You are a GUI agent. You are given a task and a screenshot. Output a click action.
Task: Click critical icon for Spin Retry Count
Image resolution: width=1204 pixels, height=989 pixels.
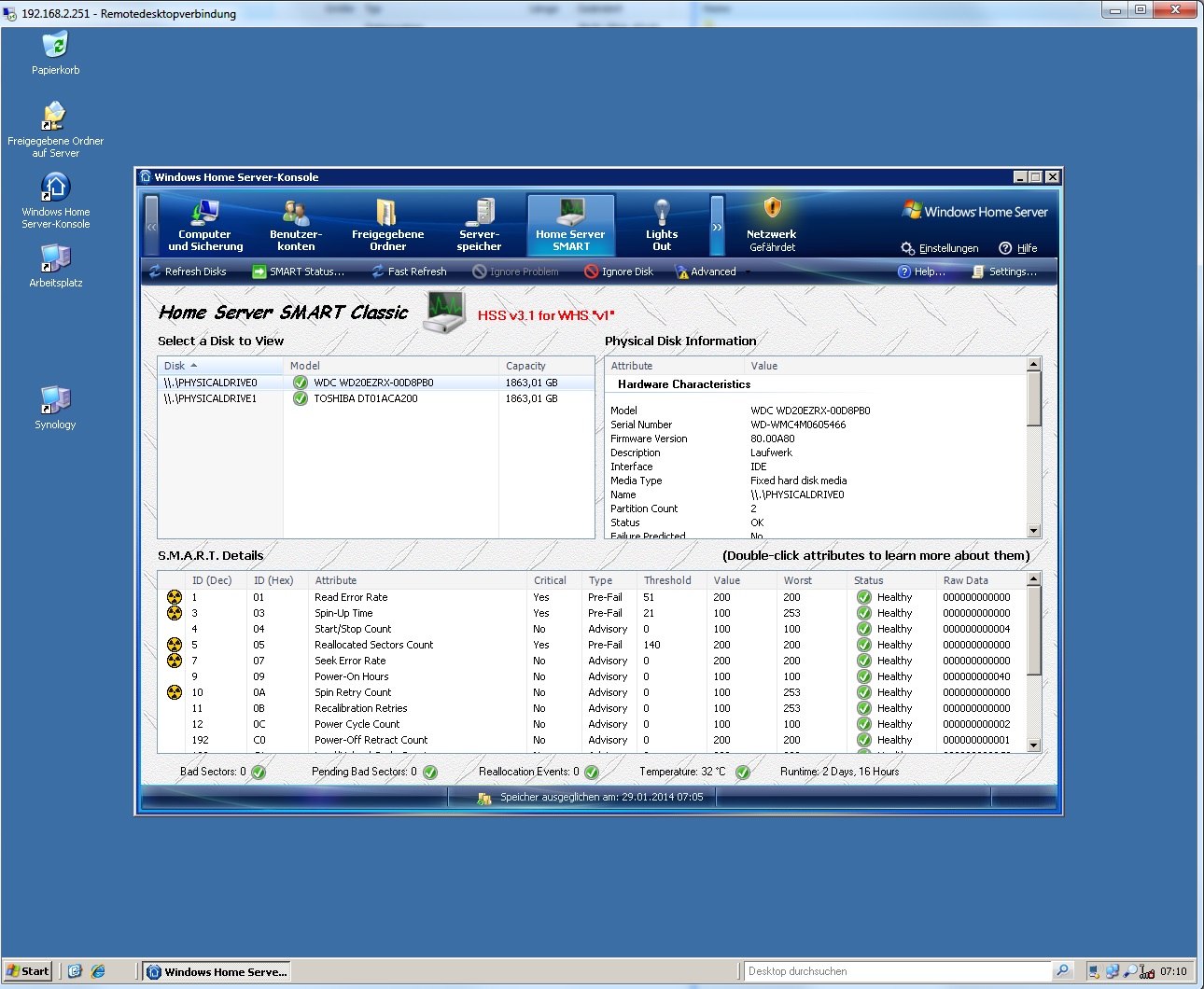[x=175, y=692]
